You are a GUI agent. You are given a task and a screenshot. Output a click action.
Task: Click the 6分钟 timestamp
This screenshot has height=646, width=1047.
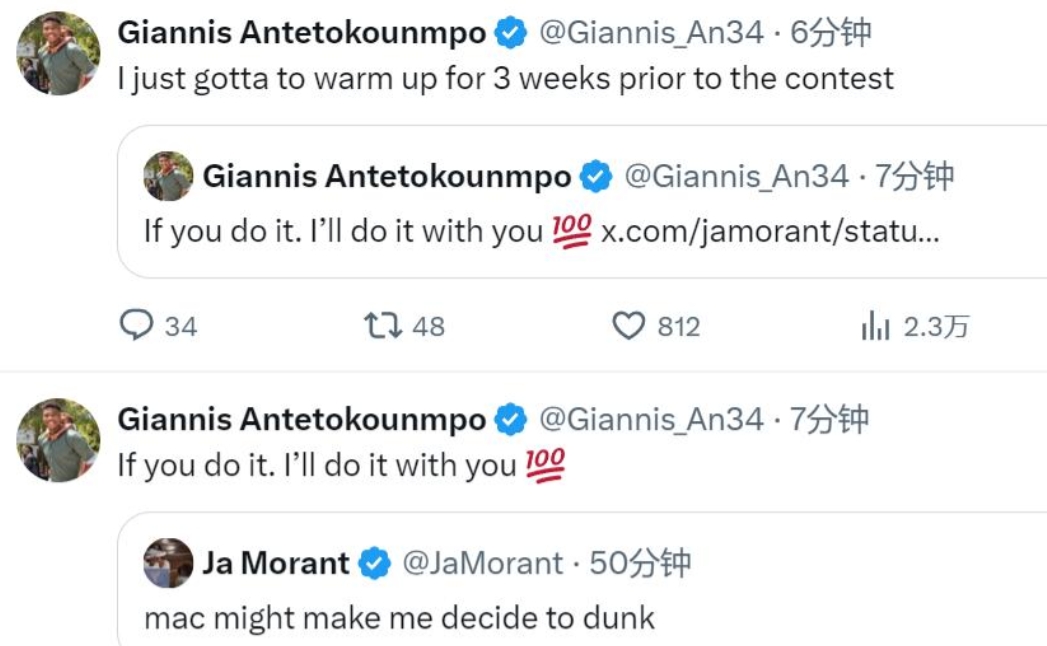830,34
